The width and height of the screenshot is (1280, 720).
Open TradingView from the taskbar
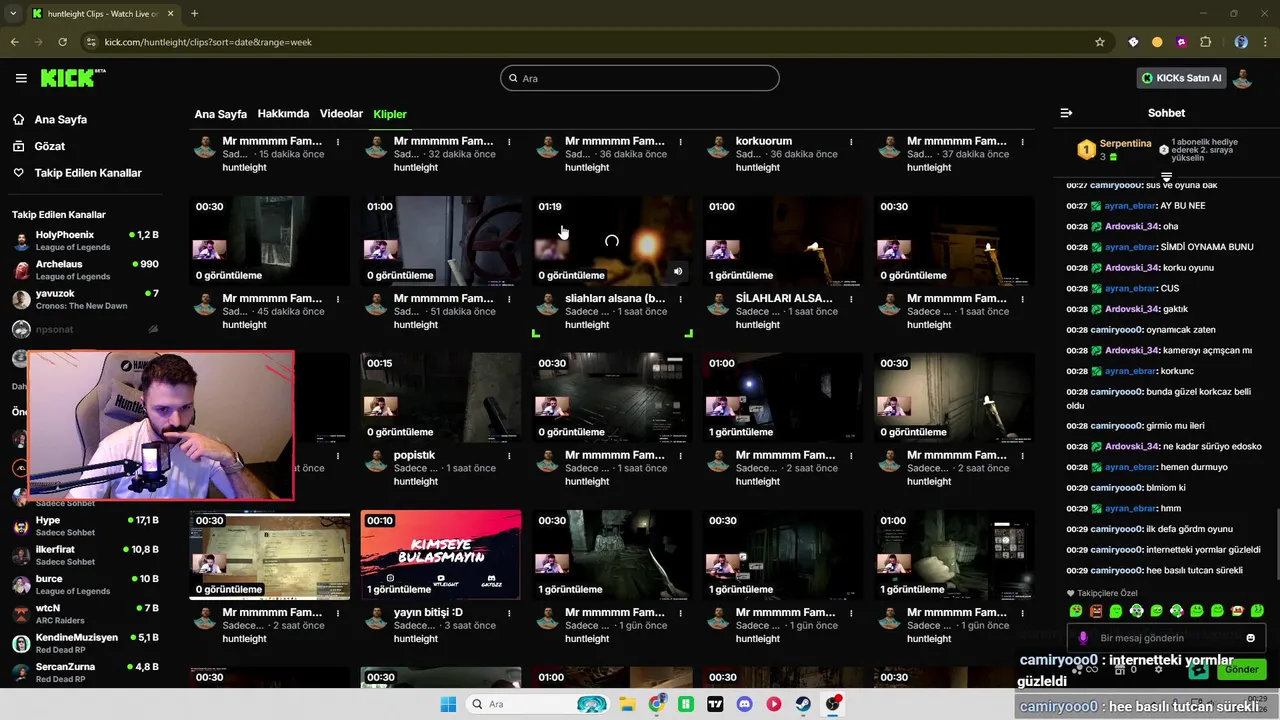click(715, 704)
